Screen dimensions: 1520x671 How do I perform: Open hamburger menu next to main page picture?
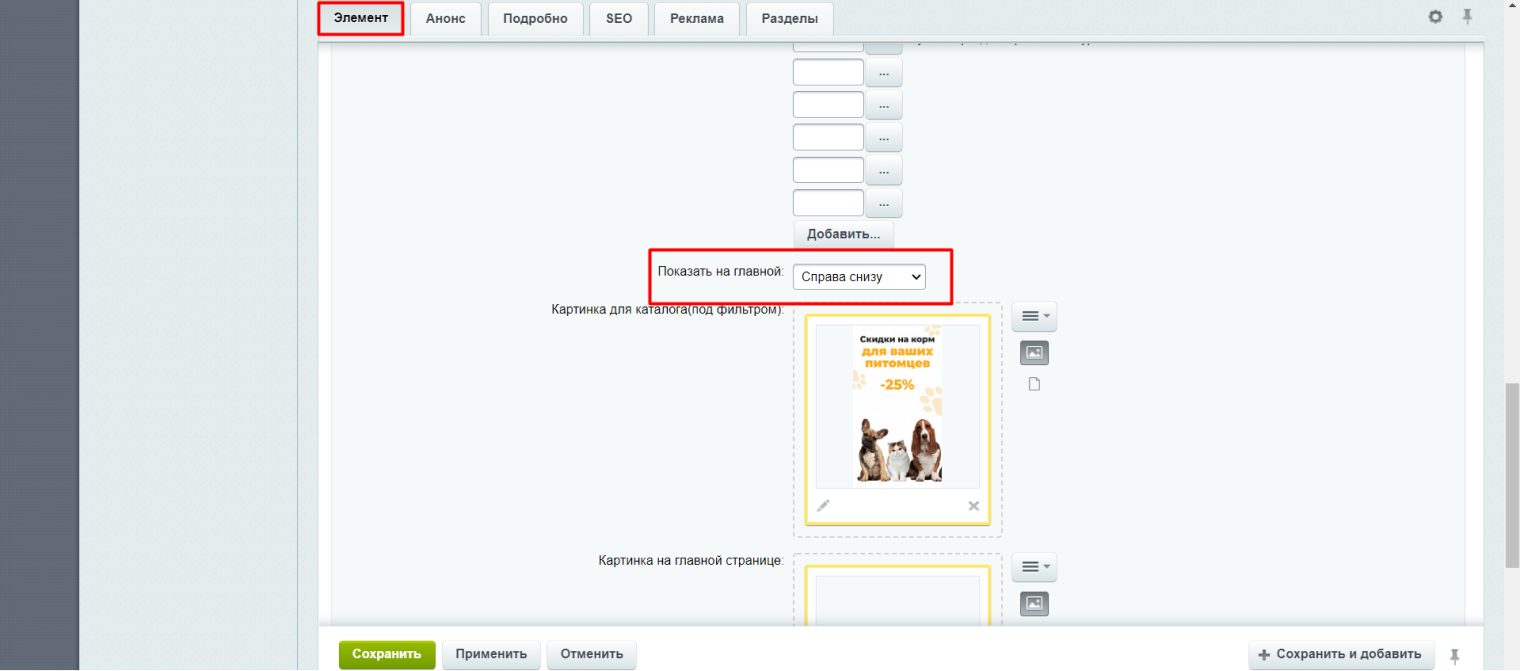click(1034, 568)
